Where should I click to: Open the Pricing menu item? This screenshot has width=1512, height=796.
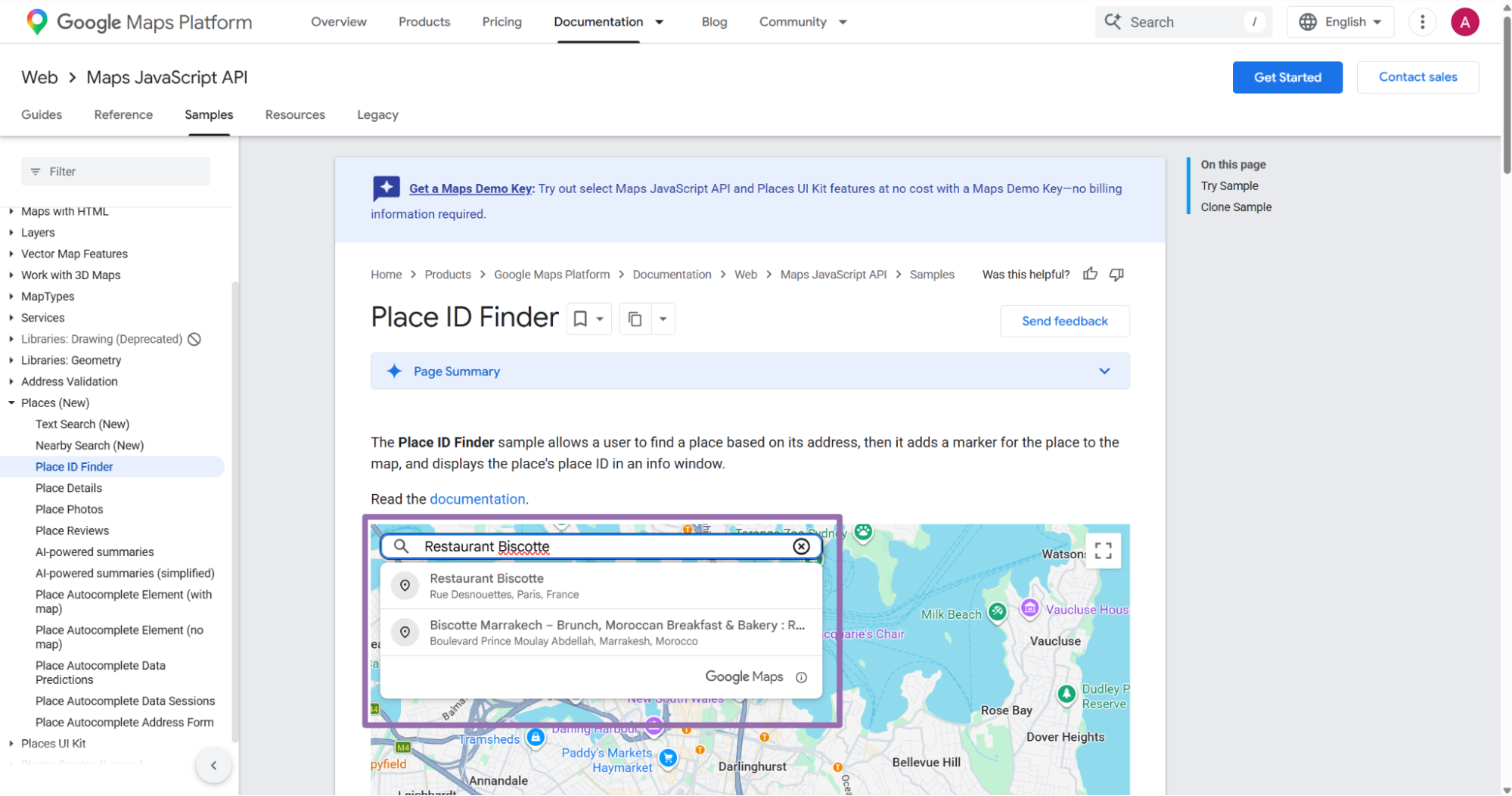point(502,22)
